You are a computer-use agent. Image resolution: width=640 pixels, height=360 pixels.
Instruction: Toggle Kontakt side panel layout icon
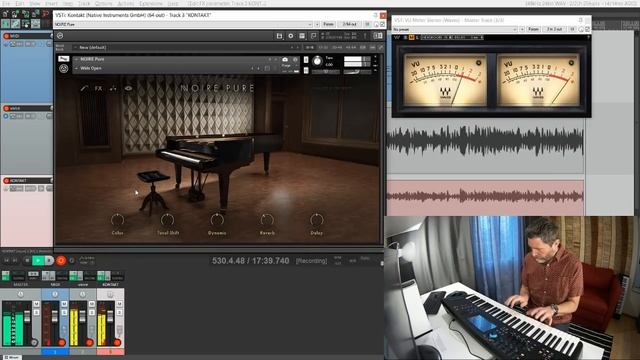pos(378,36)
